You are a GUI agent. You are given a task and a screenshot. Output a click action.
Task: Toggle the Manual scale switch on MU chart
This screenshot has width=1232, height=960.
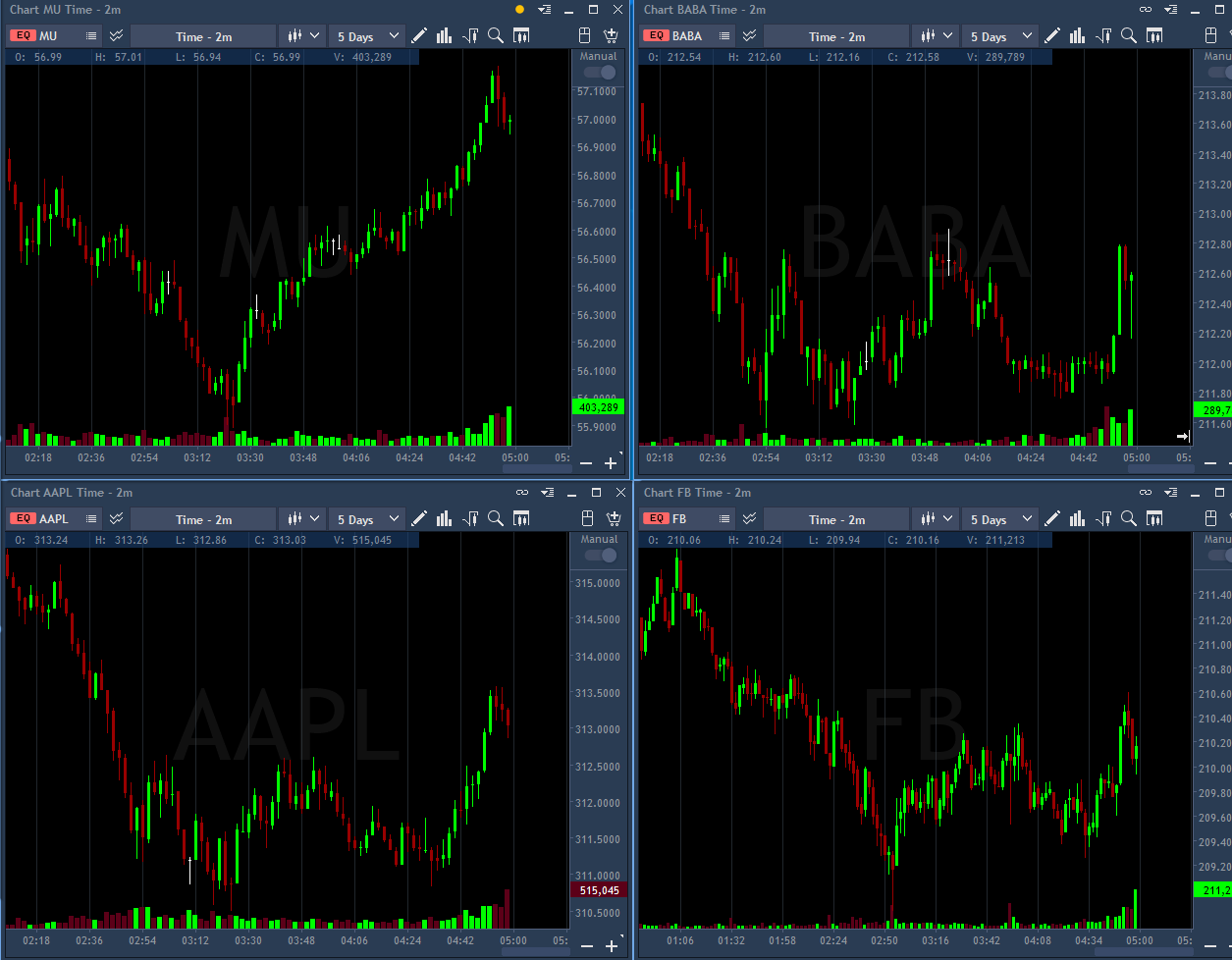click(x=600, y=73)
